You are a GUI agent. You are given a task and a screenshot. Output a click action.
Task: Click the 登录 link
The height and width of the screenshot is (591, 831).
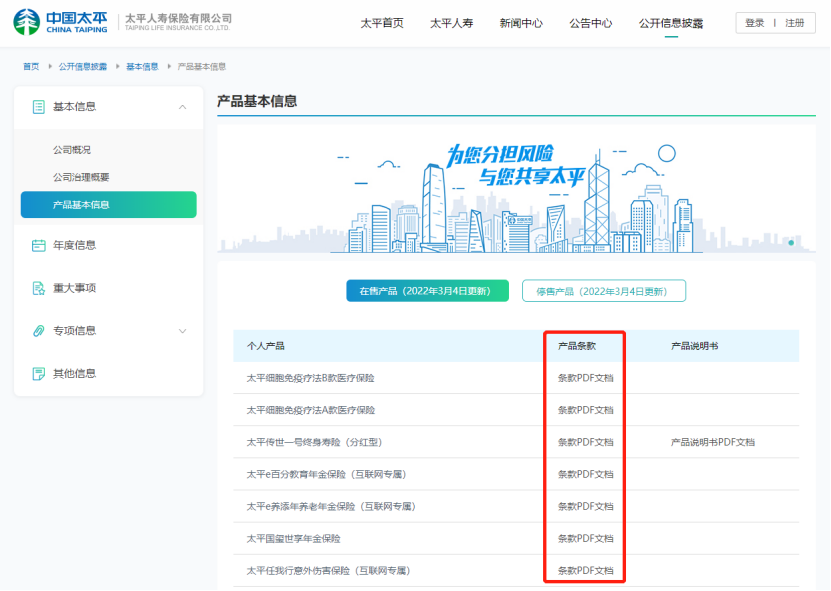point(755,23)
